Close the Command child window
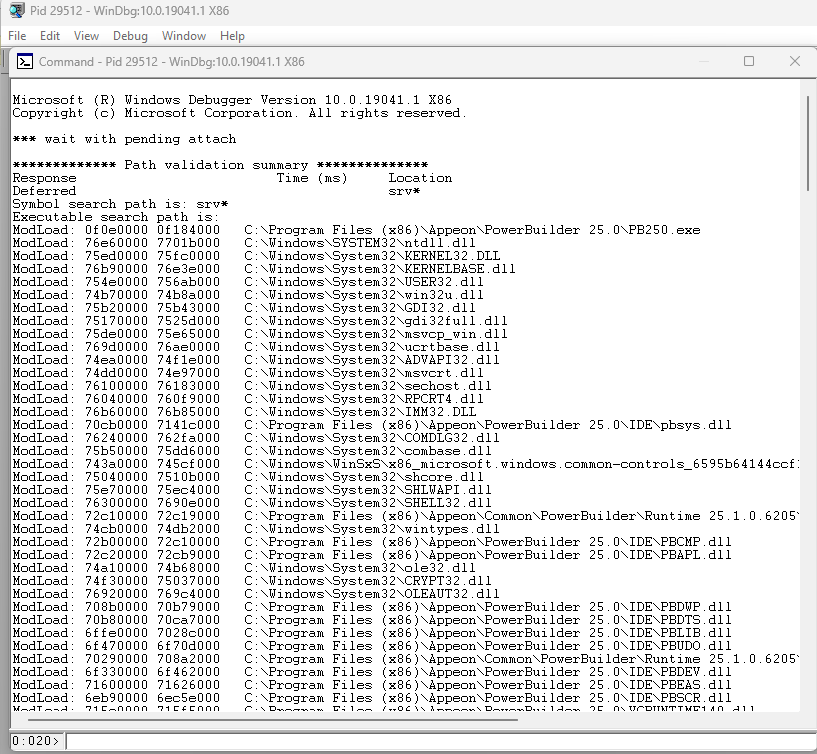The height and width of the screenshot is (754, 817). (x=795, y=61)
